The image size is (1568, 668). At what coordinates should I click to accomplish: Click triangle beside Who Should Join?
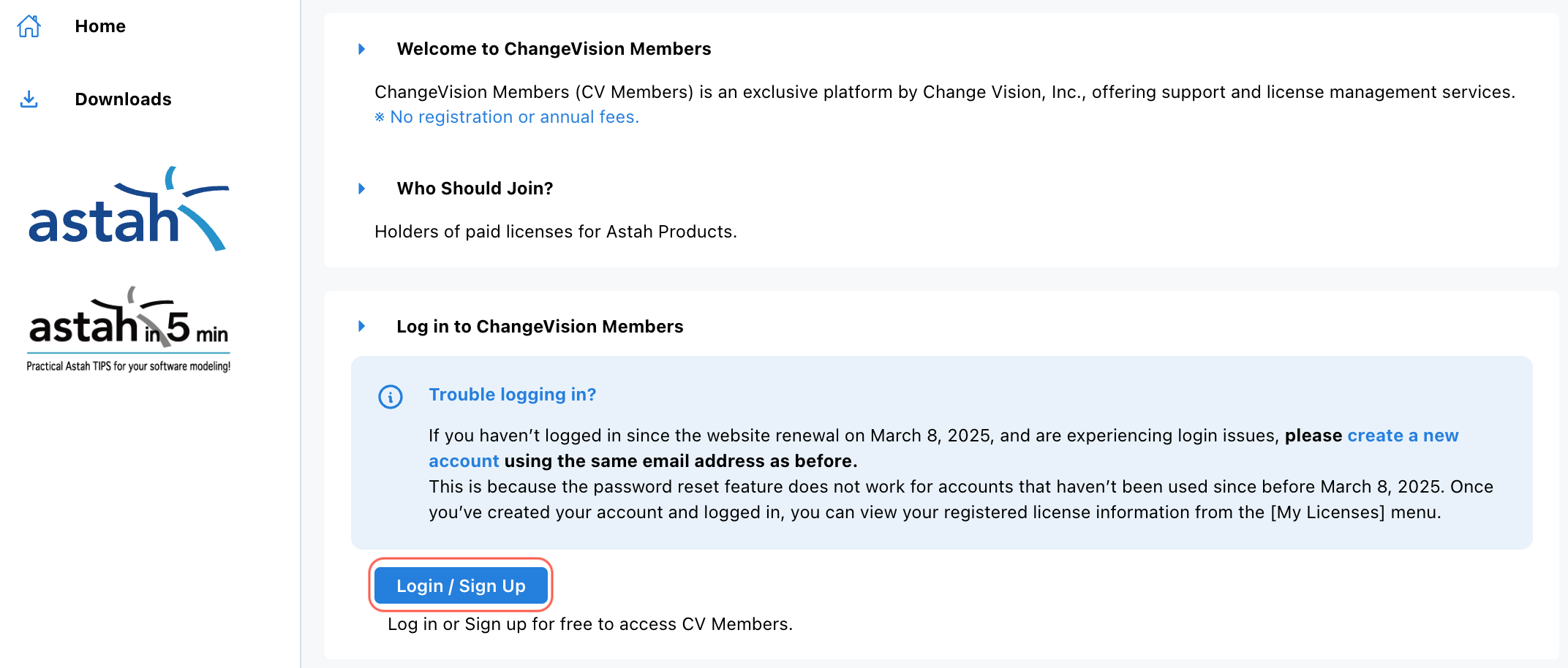361,189
